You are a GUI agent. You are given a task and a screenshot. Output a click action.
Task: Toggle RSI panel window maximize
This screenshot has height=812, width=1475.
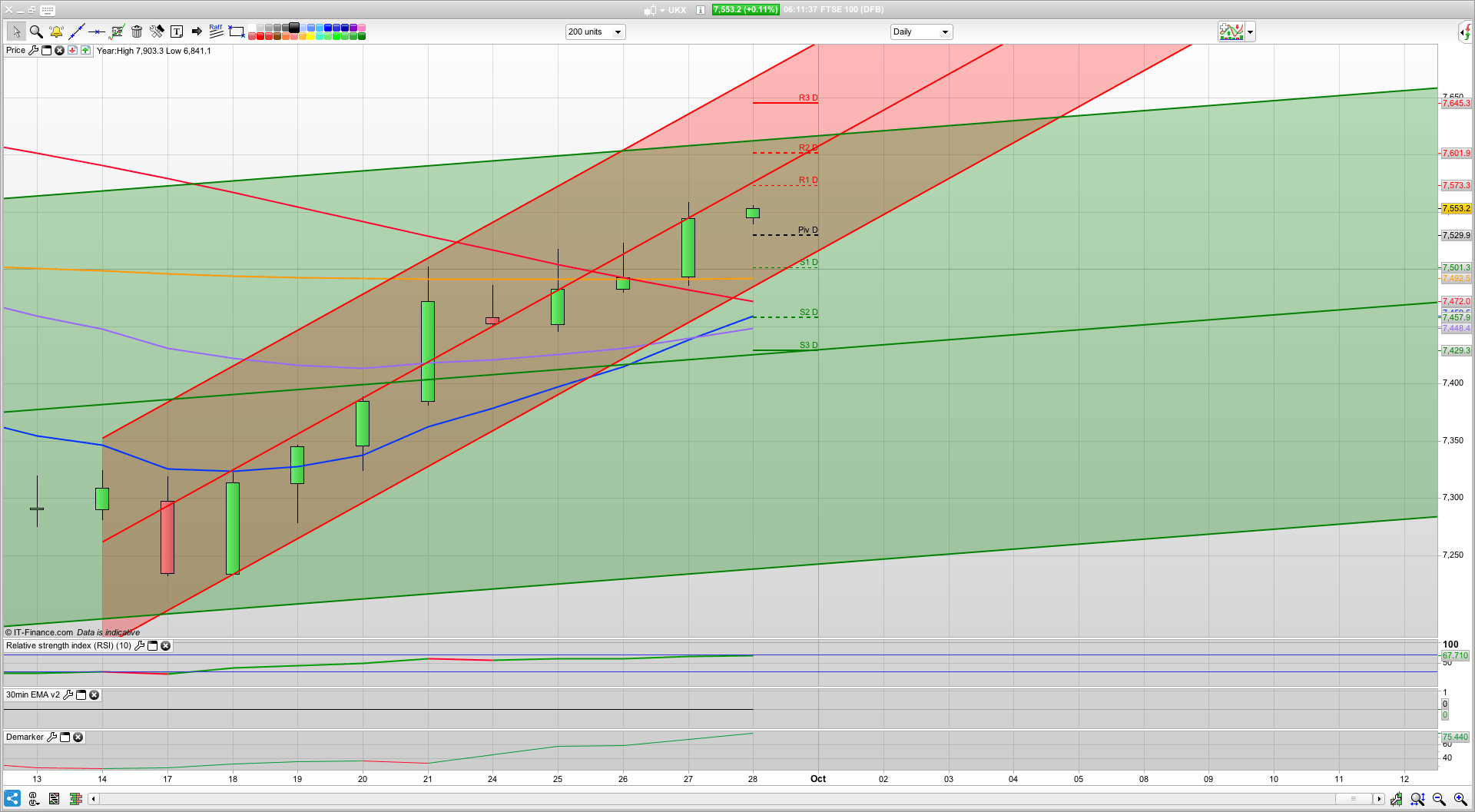(x=152, y=646)
